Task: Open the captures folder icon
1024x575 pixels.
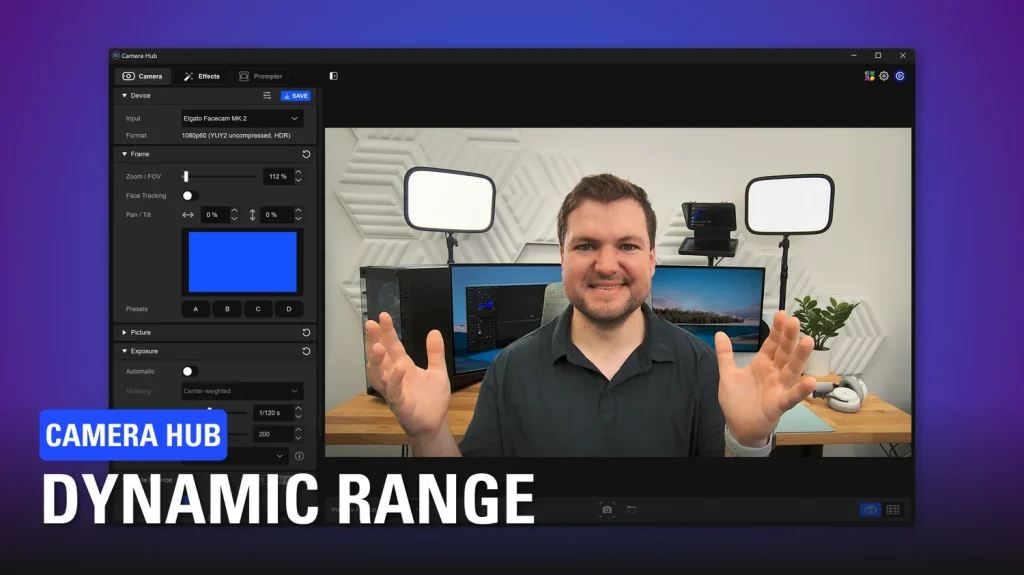Action: pos(632,510)
